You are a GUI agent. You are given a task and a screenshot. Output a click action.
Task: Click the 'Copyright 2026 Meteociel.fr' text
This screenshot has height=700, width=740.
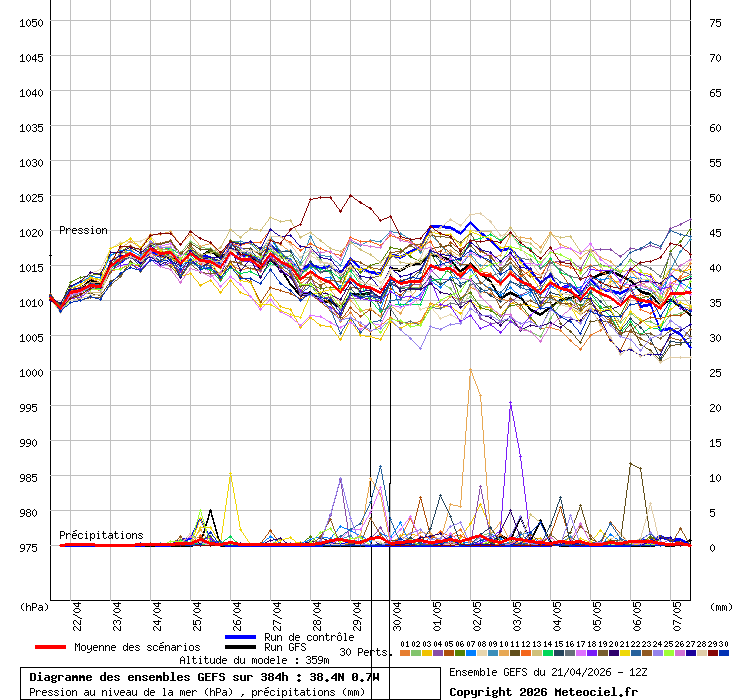point(542,692)
